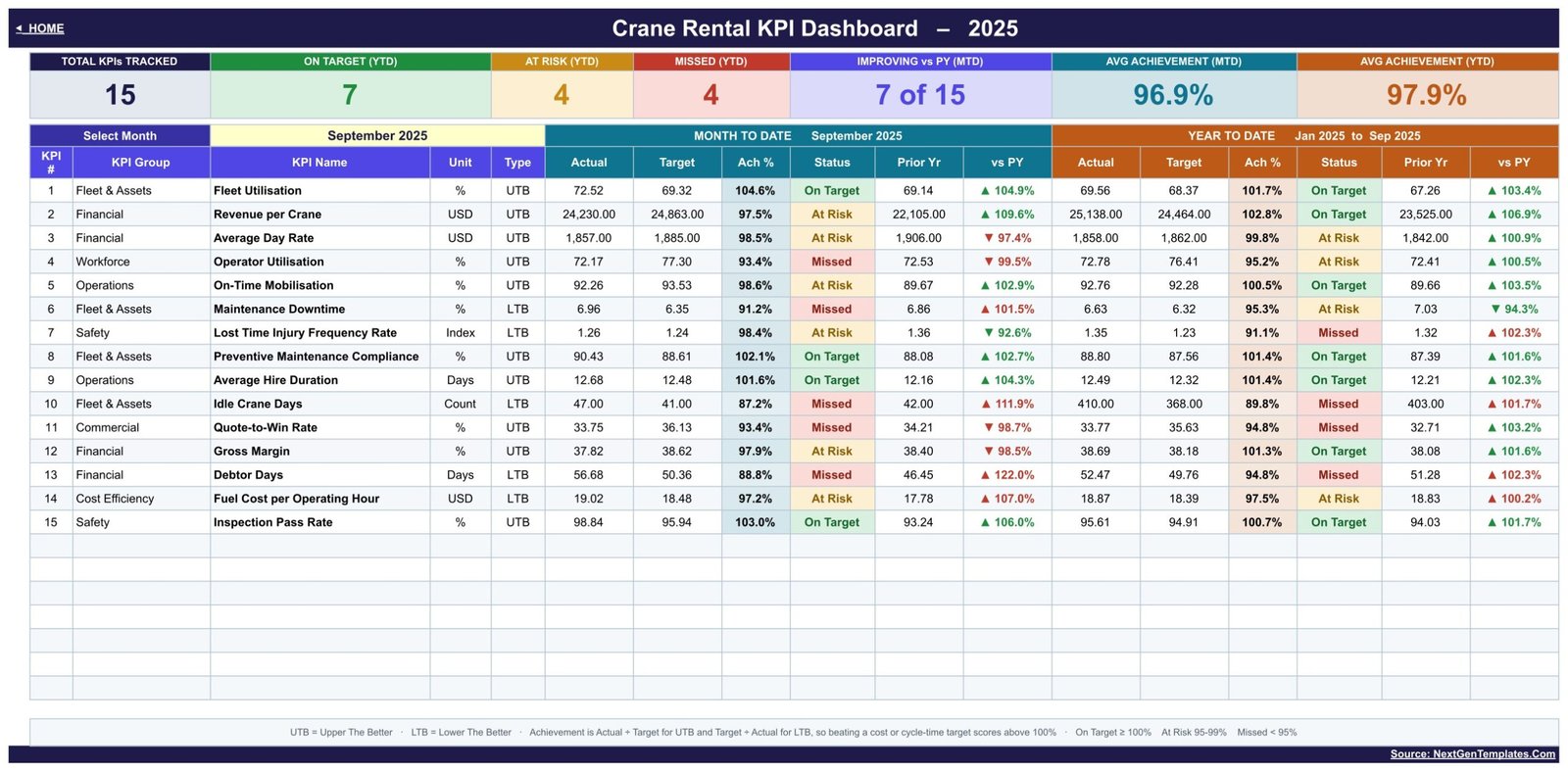This screenshot has height=772, width=1568.
Task: Select the At Risk YTD card value
Action: 562,95
